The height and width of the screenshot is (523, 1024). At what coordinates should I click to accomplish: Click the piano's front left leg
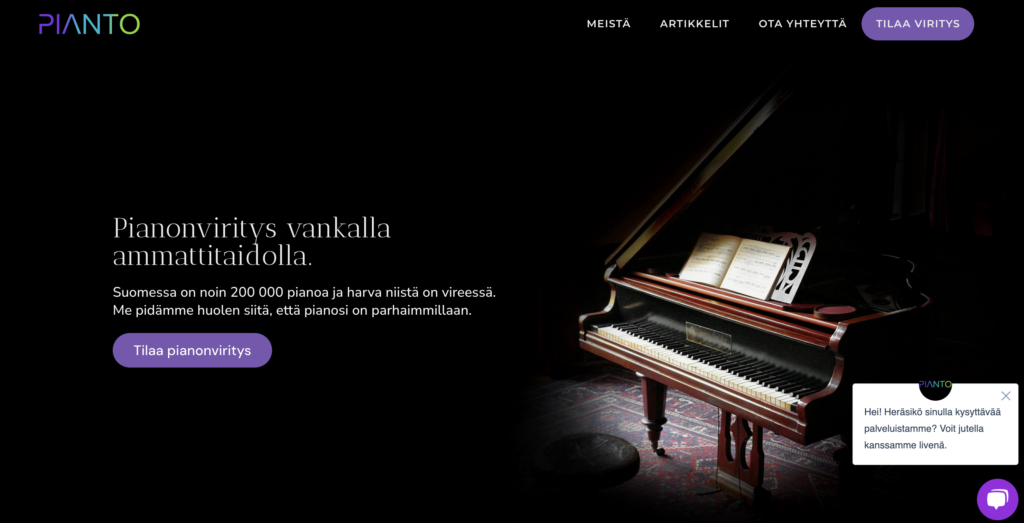pyautogui.click(x=654, y=416)
